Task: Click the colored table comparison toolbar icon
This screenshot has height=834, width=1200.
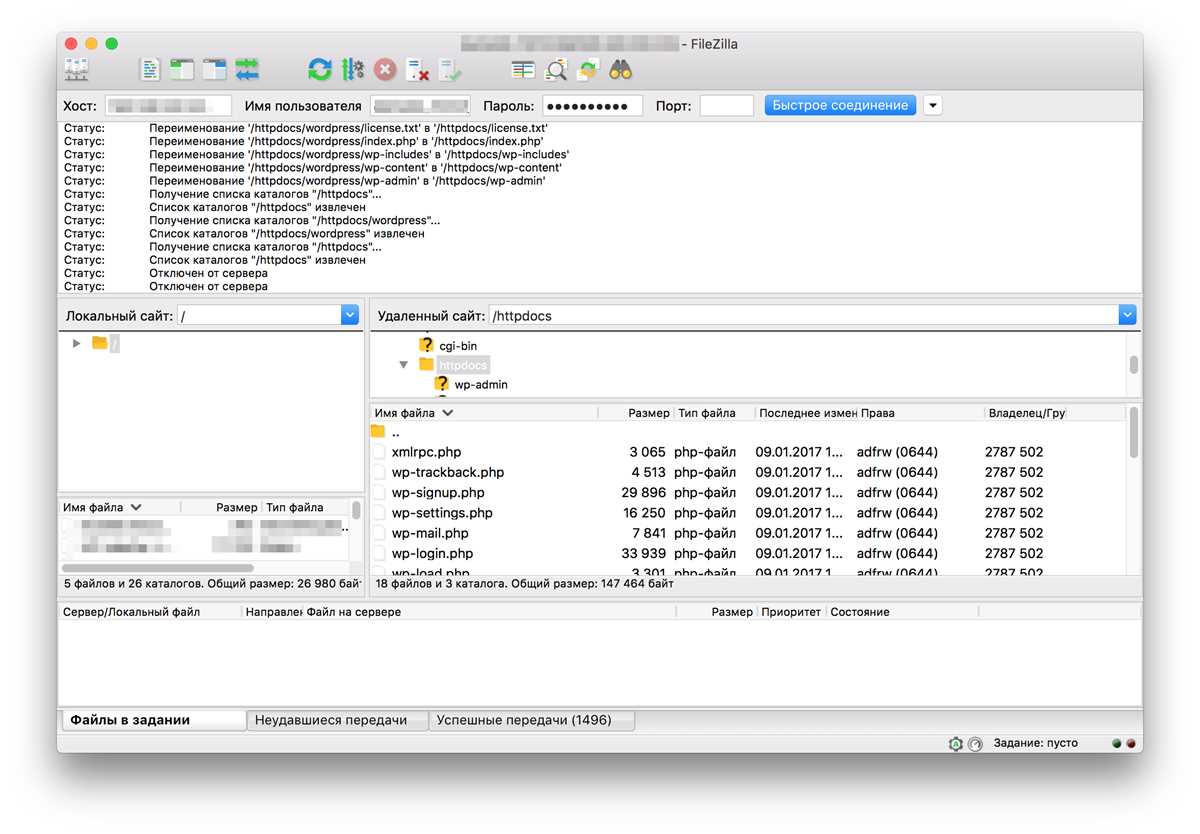Action: [523, 70]
